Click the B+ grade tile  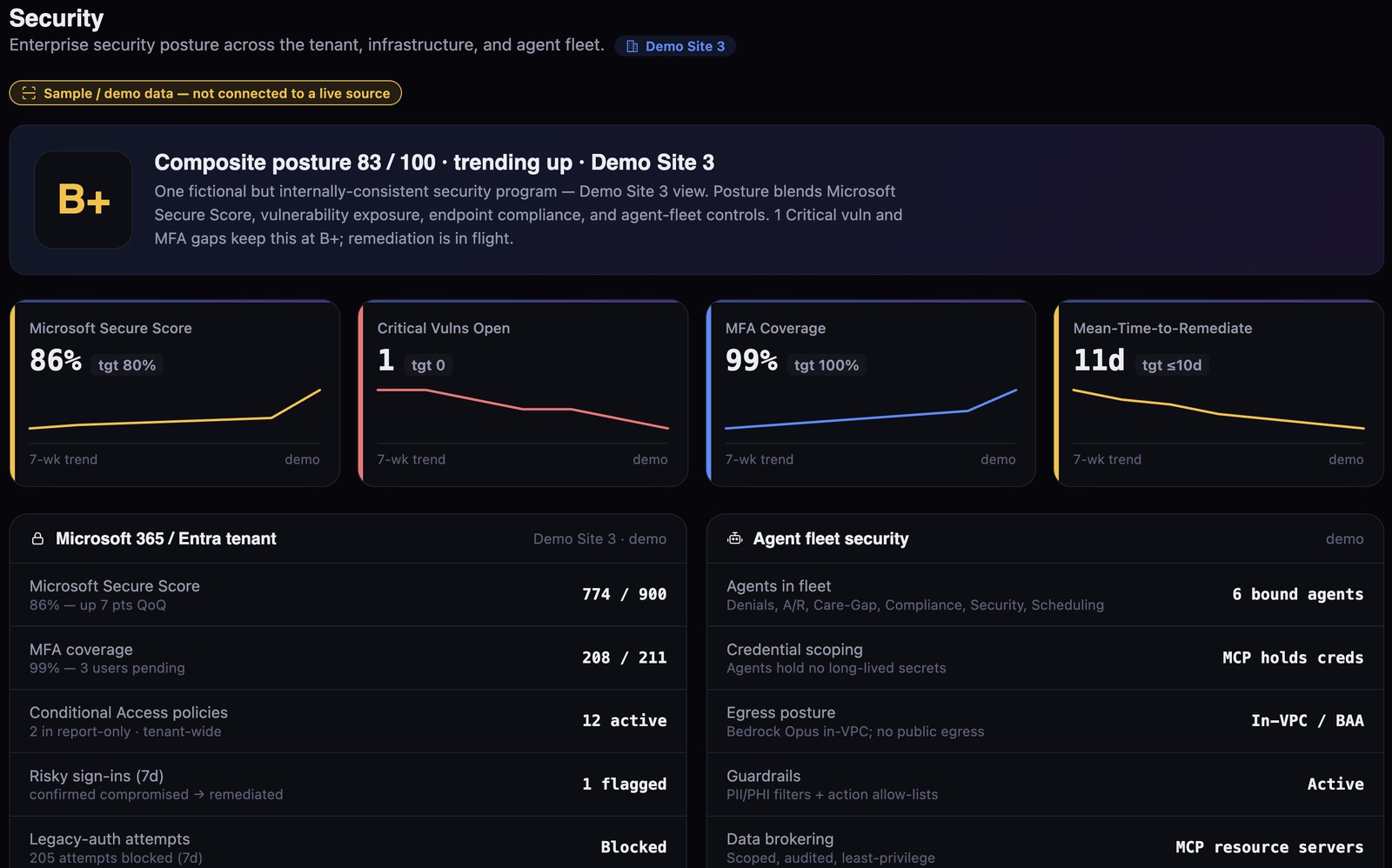(x=84, y=200)
